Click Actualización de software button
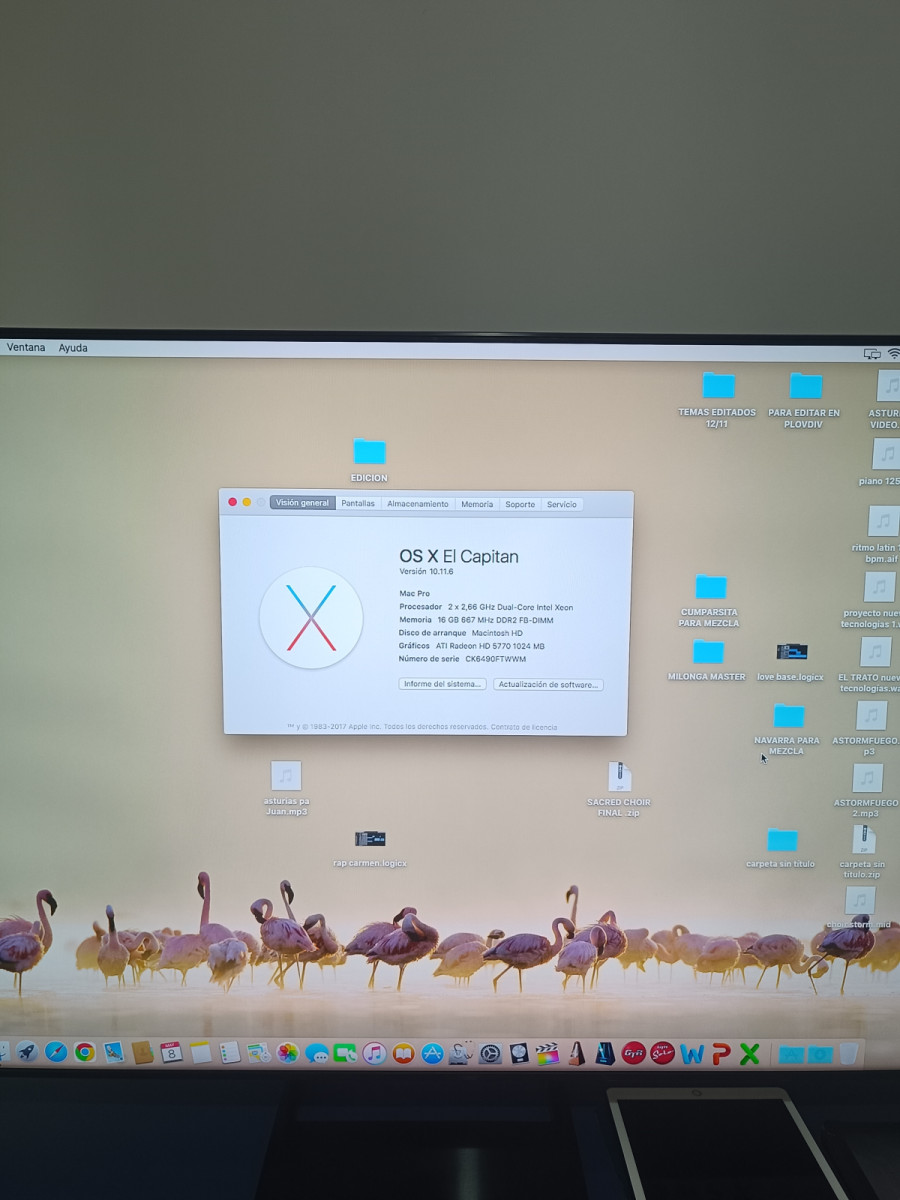 [548, 685]
